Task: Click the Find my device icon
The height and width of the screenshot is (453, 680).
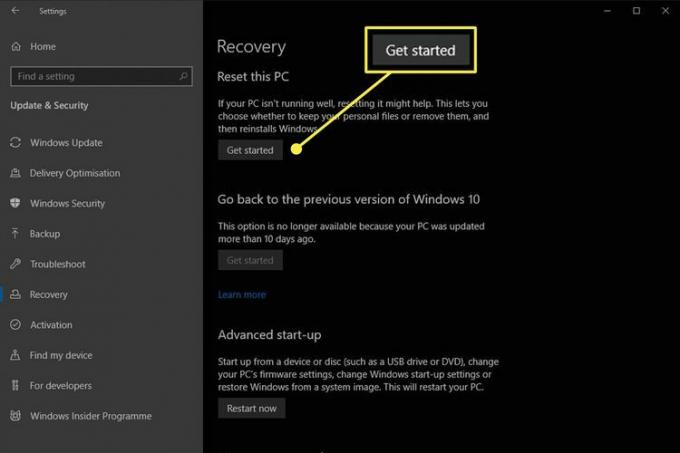Action: tap(15, 355)
